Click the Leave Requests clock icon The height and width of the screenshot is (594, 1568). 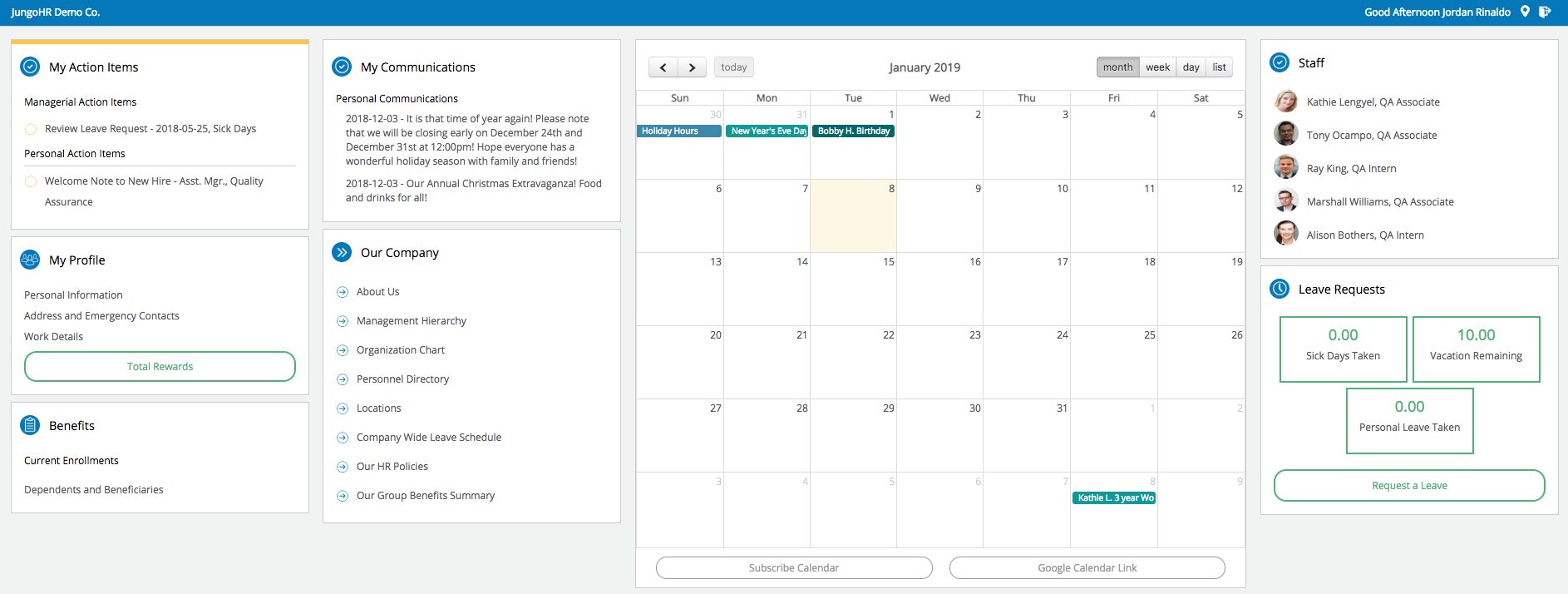(1280, 289)
